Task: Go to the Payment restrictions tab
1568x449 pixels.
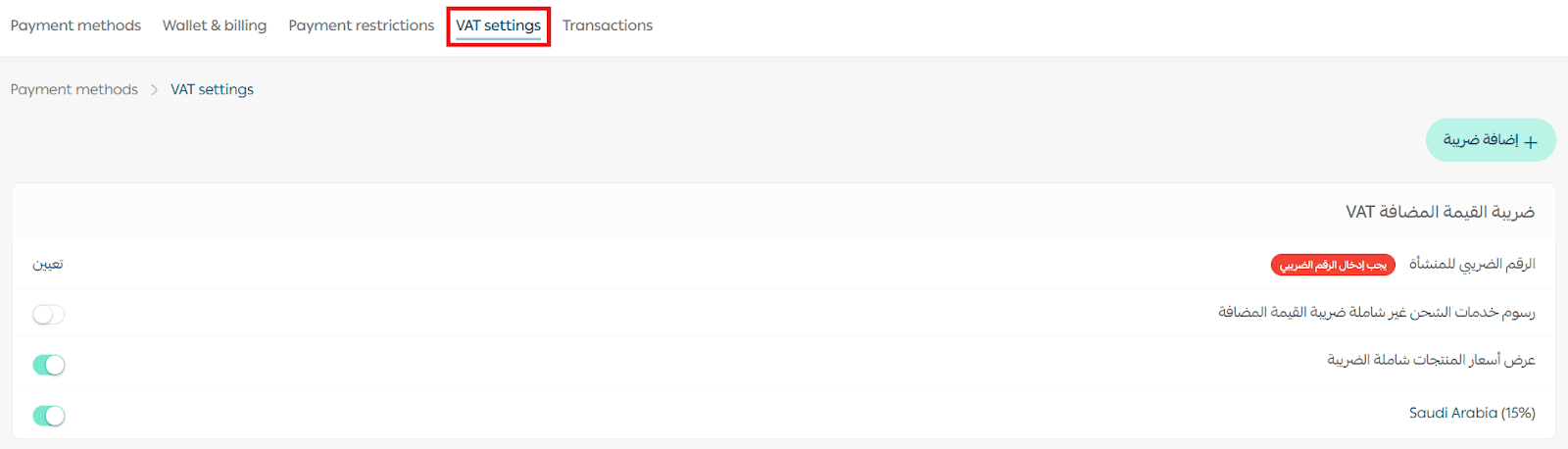Action: [361, 25]
